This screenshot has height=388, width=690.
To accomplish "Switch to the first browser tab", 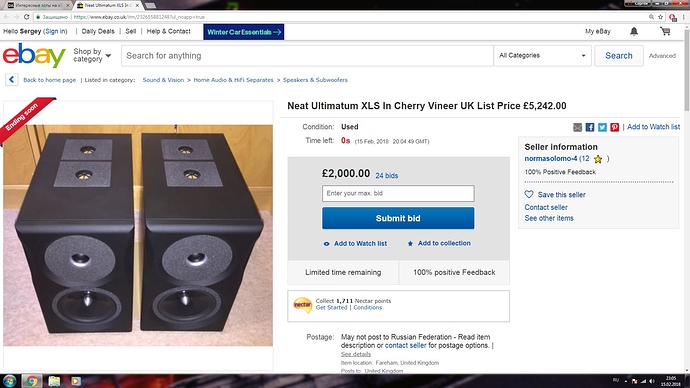I will [39, 5].
